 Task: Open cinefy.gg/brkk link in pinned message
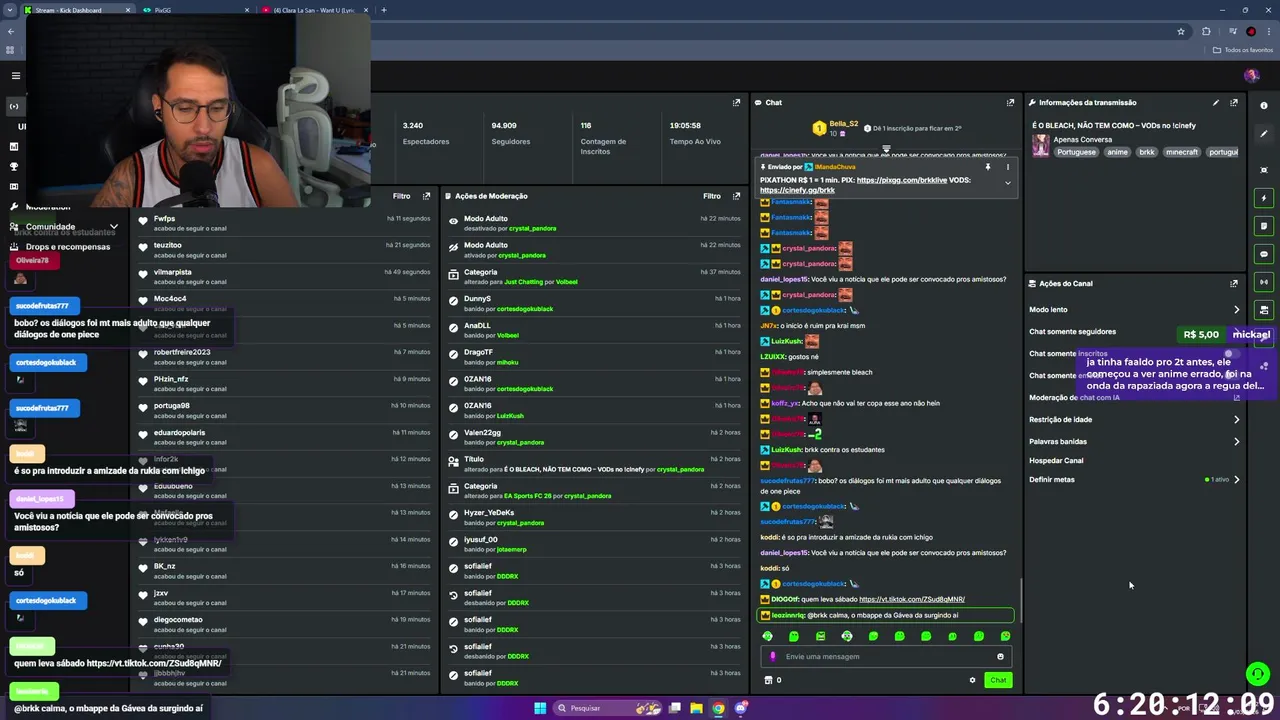797,190
